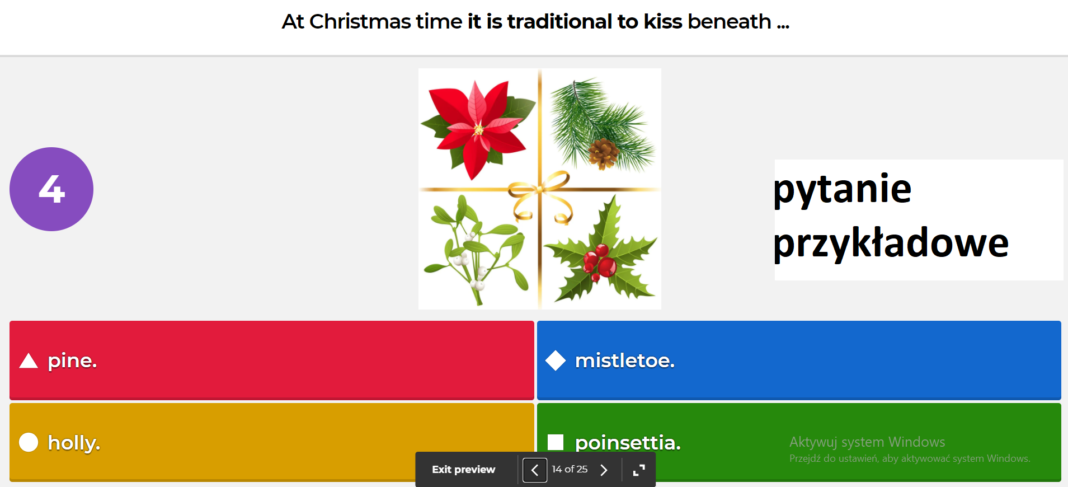
Task: Select the "mistletoe." answer text
Action: pos(624,361)
